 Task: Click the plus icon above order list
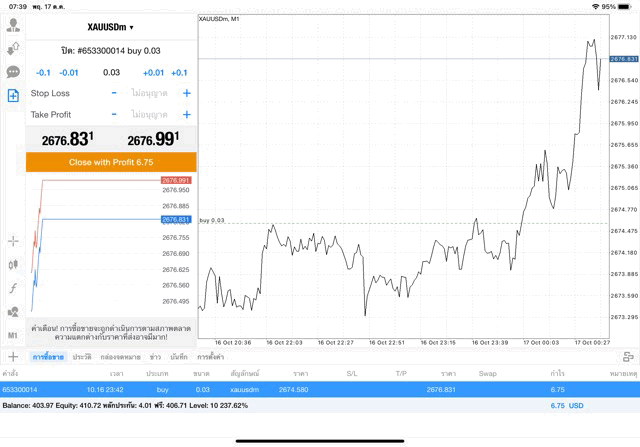pos(13,356)
